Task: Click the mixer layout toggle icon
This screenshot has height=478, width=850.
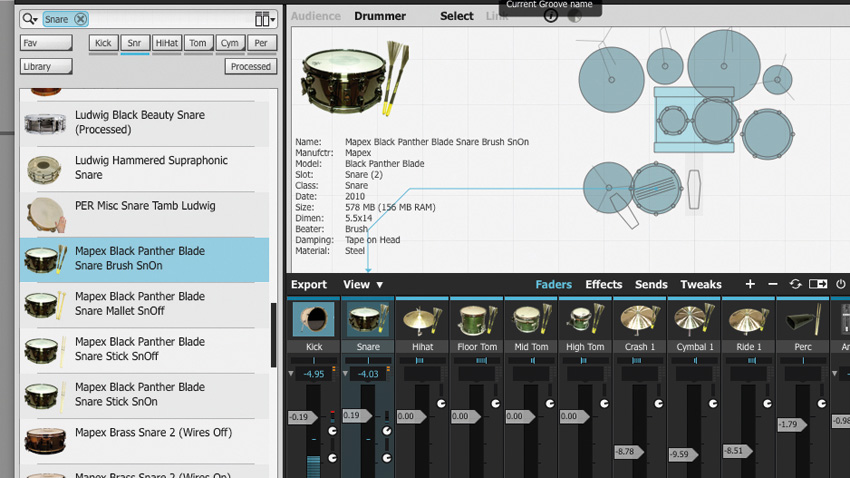Action: click(818, 284)
